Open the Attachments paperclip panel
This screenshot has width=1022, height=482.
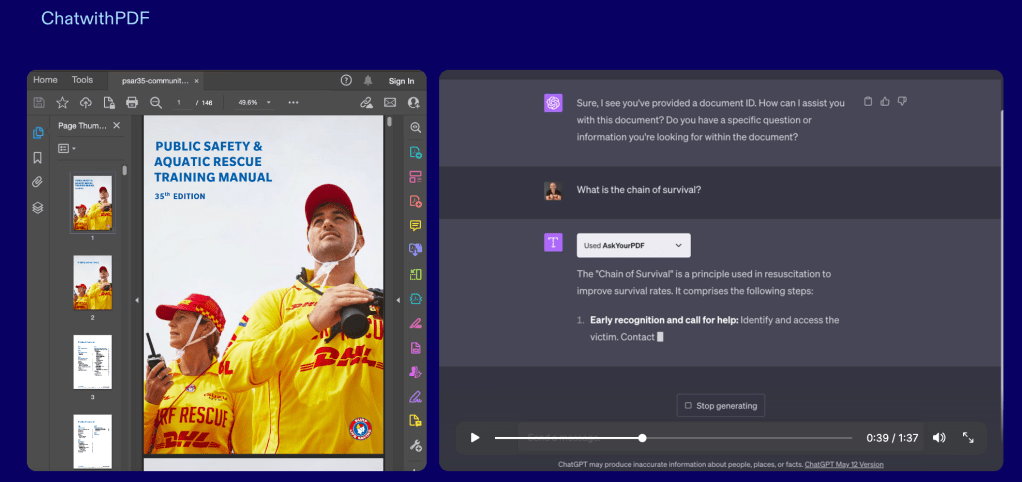(38, 182)
